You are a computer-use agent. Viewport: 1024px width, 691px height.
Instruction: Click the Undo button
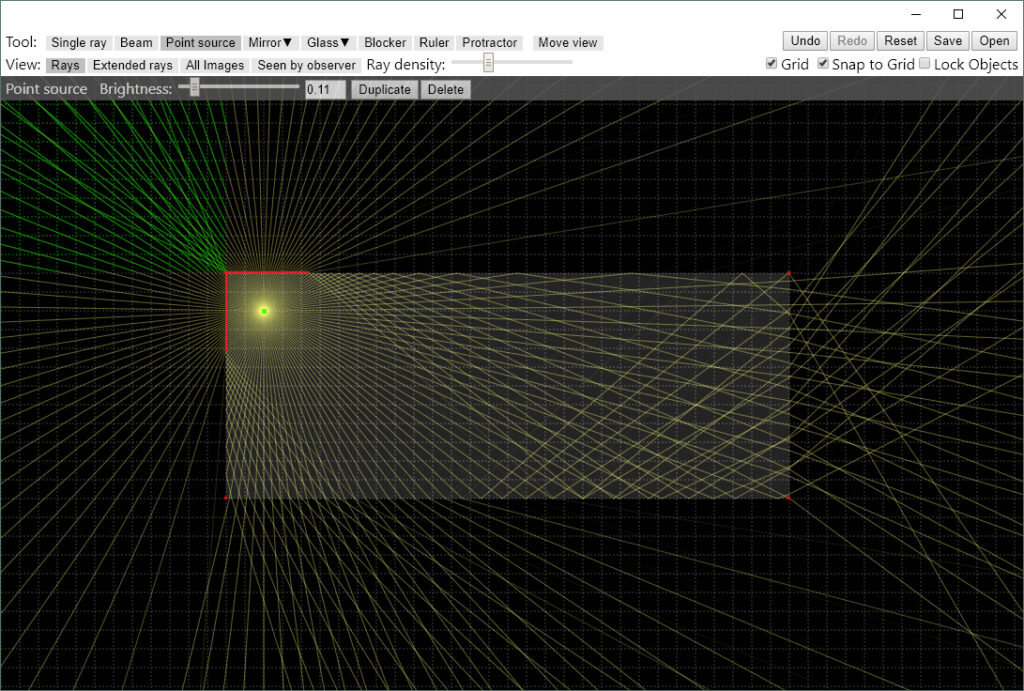coord(805,41)
